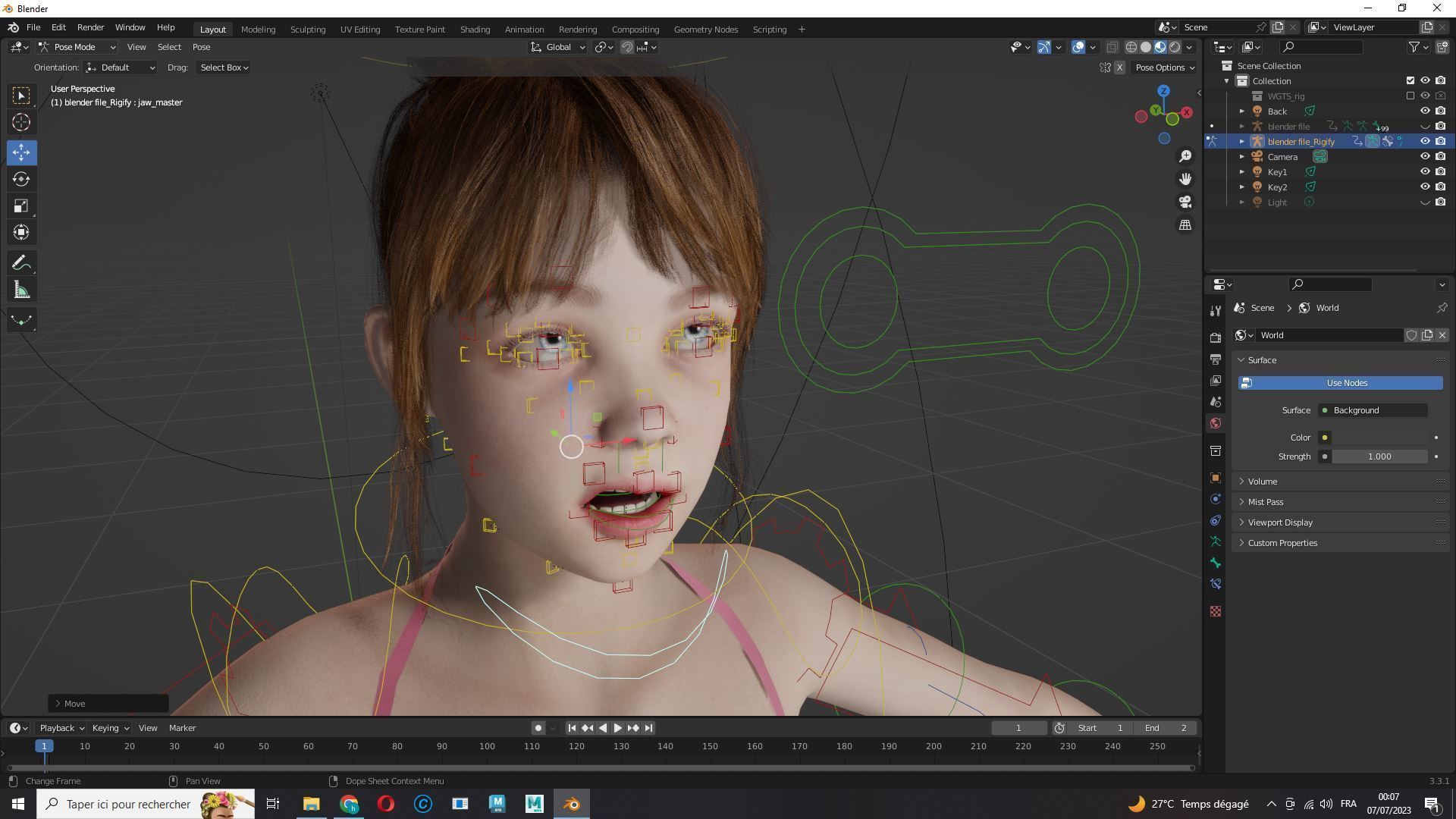This screenshot has height=819, width=1456.
Task: Open the Global transform orientation dropdown
Action: [x=558, y=47]
